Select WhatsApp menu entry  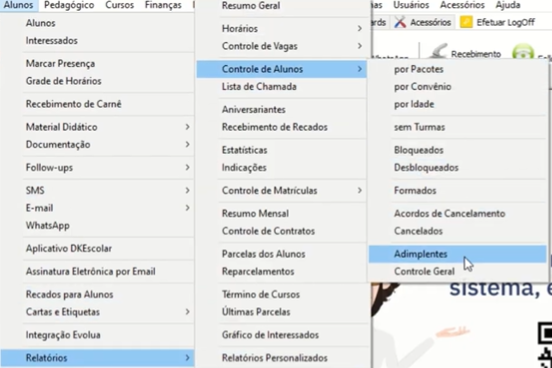(x=48, y=226)
